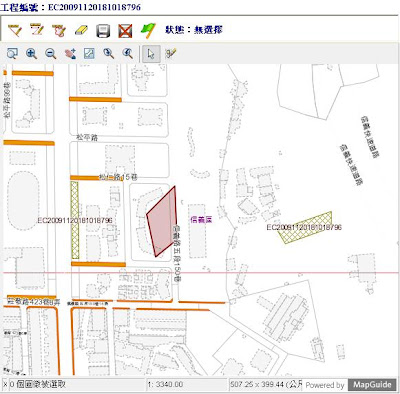This screenshot has height=394, width=400.
Task: Click the red X cancel icon
Action: (125, 31)
